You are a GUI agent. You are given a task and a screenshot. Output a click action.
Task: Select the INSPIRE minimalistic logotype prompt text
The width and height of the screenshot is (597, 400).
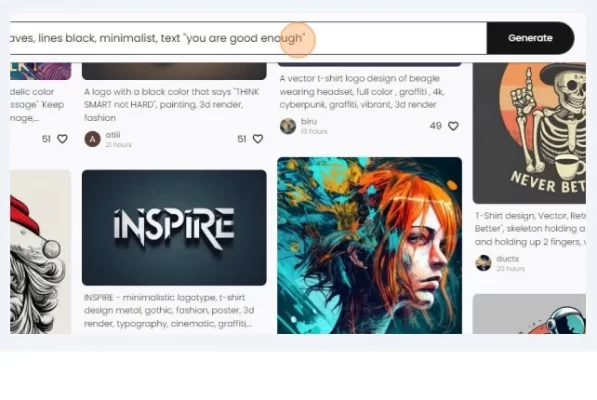click(x=169, y=311)
